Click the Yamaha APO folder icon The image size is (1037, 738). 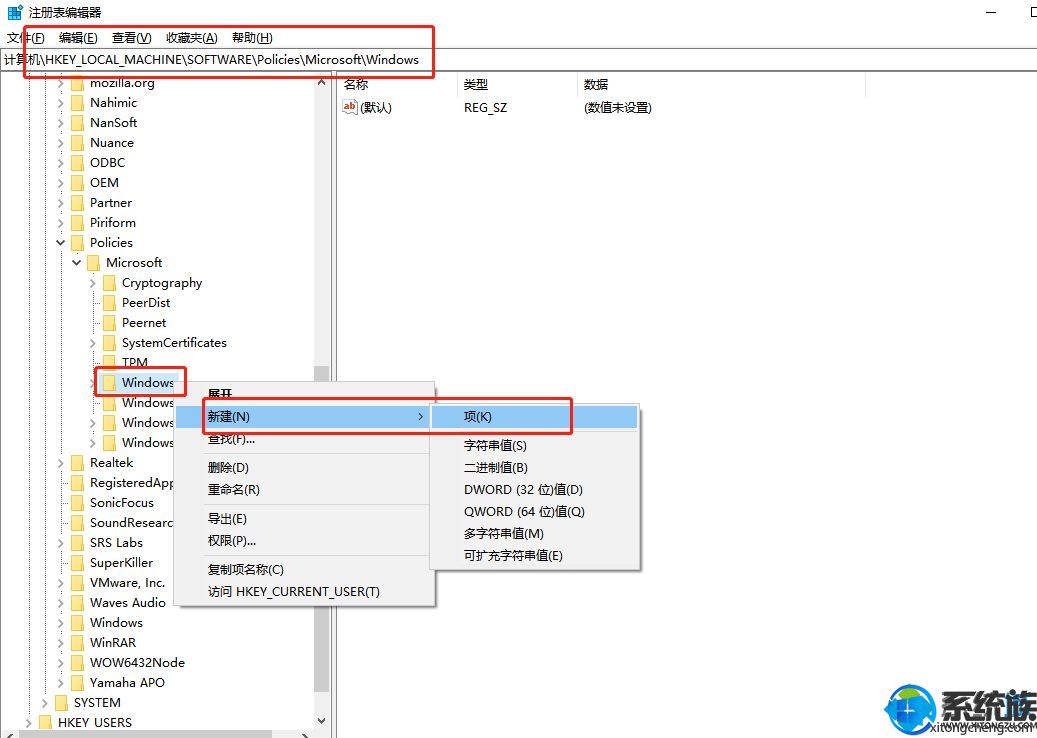[x=77, y=682]
